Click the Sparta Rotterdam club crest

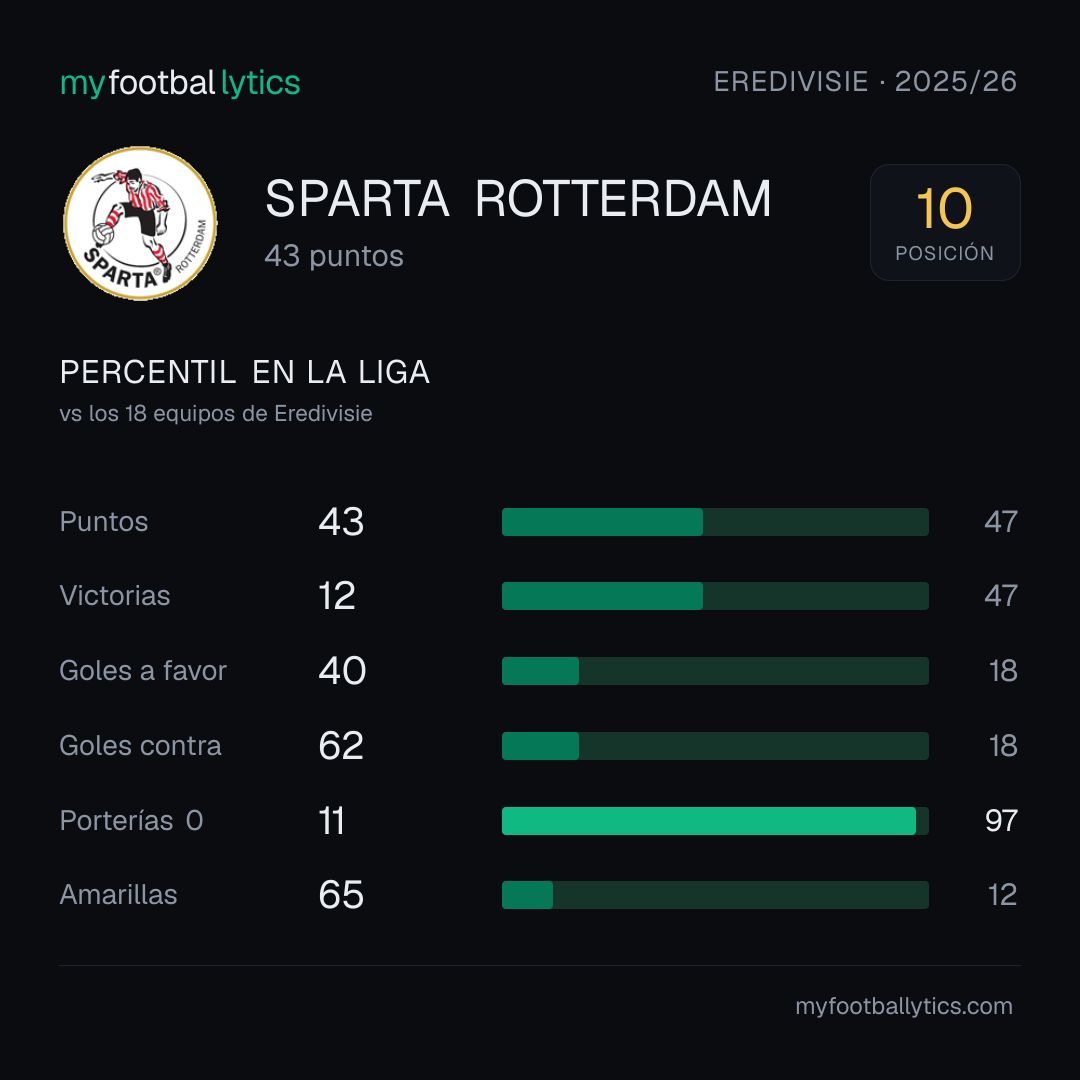click(x=140, y=222)
